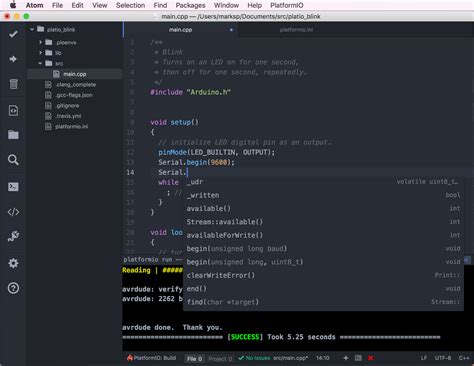
Task: Open platformio.ini in the tree view
Action: coord(71,127)
